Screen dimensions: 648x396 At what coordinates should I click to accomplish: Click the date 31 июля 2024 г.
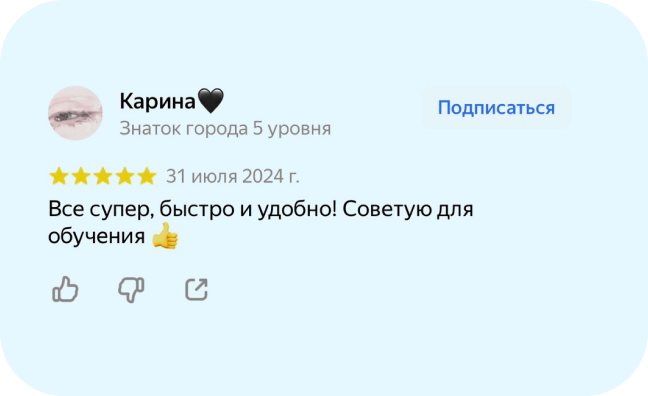(233, 177)
